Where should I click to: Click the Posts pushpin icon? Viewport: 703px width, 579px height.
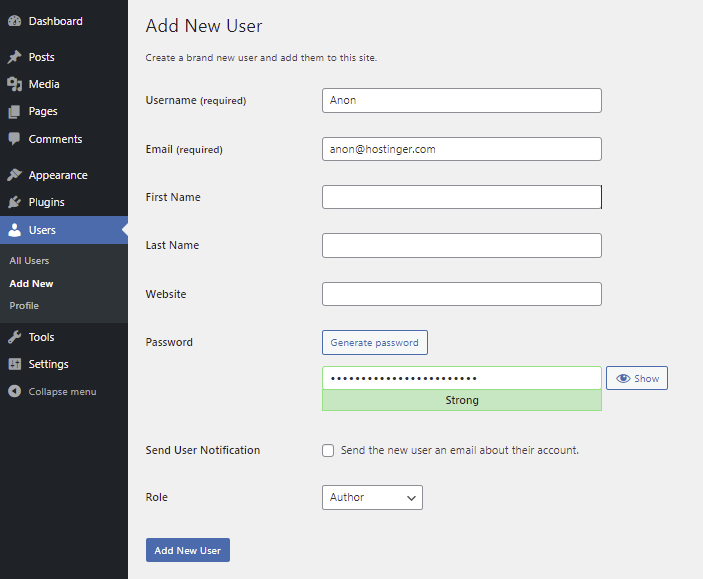(14, 58)
